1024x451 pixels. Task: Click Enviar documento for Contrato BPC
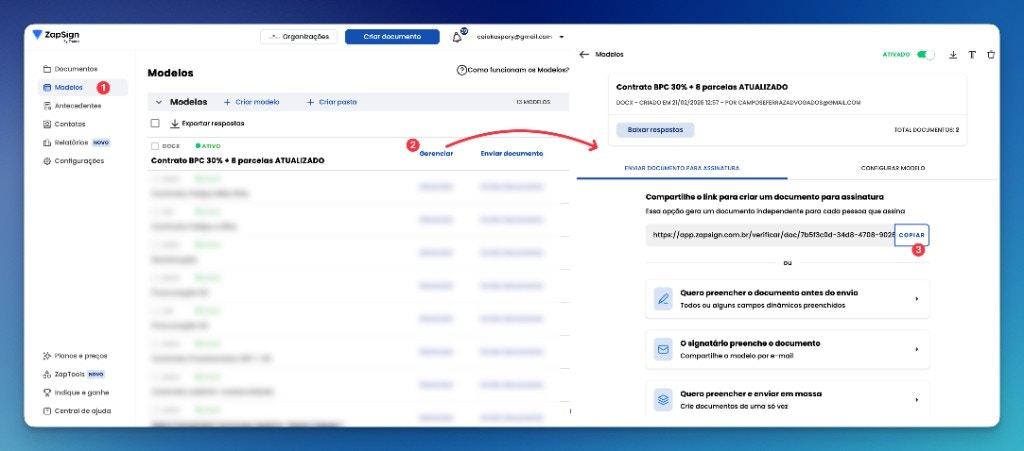512,154
